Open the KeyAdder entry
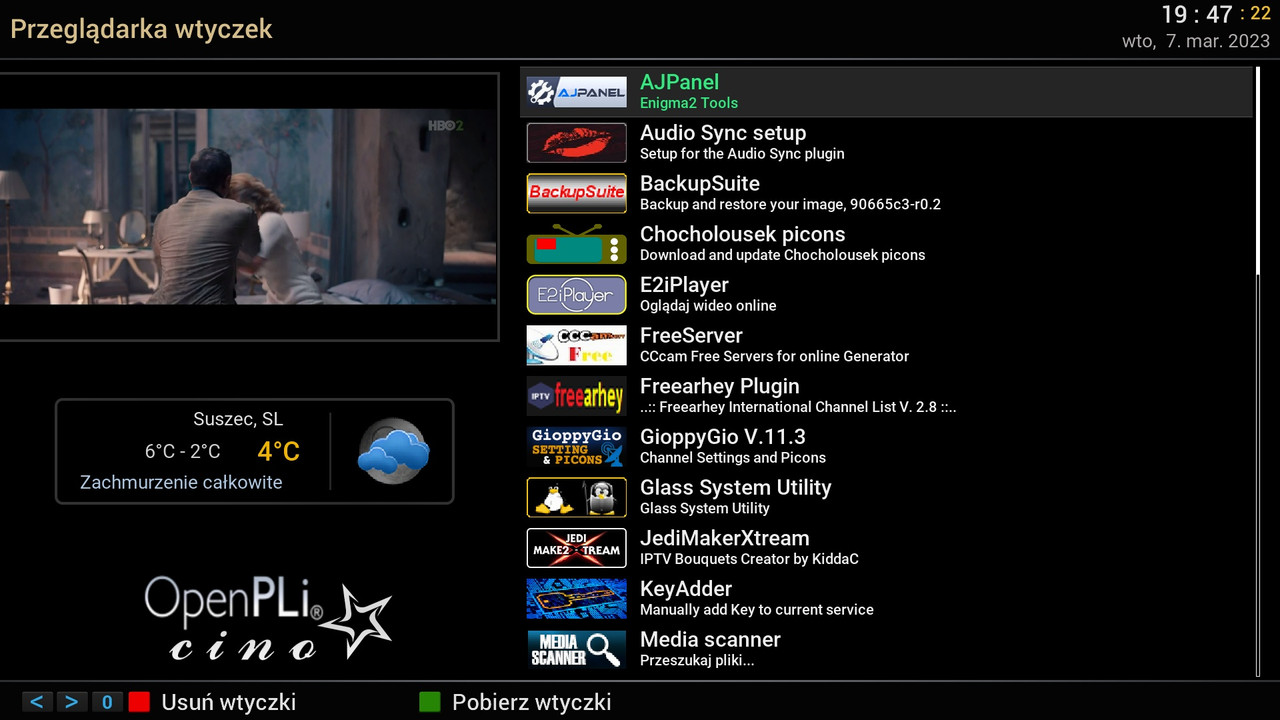Image resolution: width=1280 pixels, height=720 pixels. pos(886,599)
